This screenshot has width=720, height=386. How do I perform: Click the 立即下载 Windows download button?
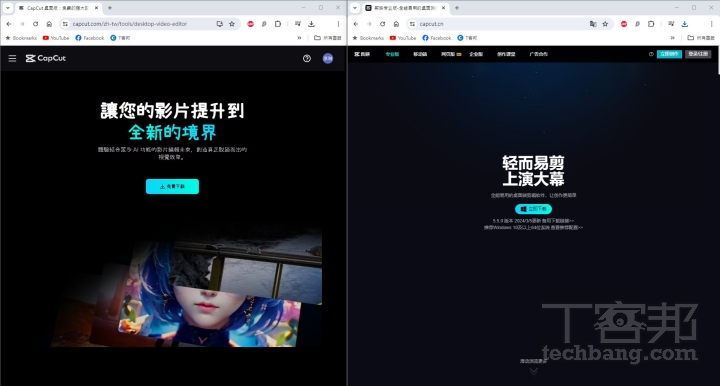point(533,209)
